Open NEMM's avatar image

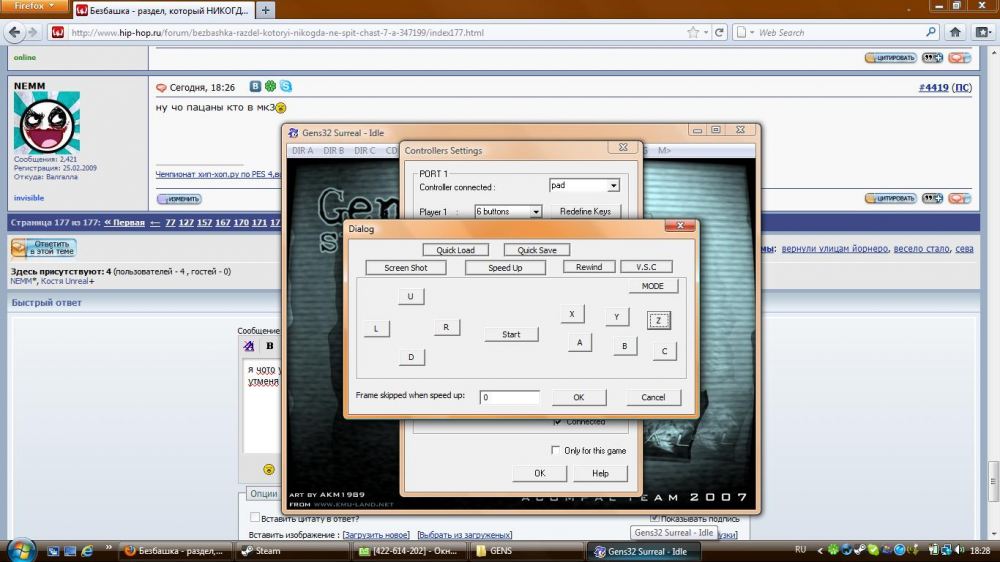point(47,123)
